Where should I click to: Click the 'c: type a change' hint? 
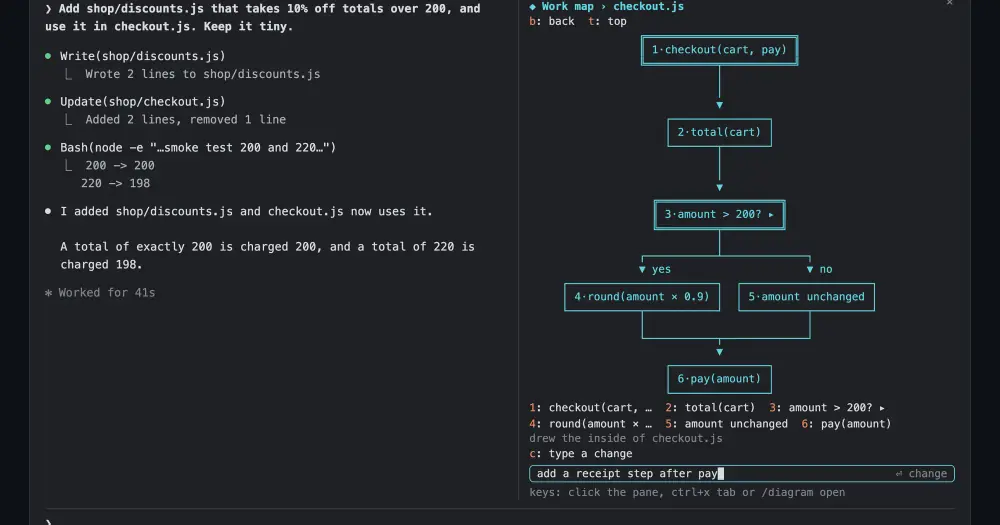(x=581, y=454)
